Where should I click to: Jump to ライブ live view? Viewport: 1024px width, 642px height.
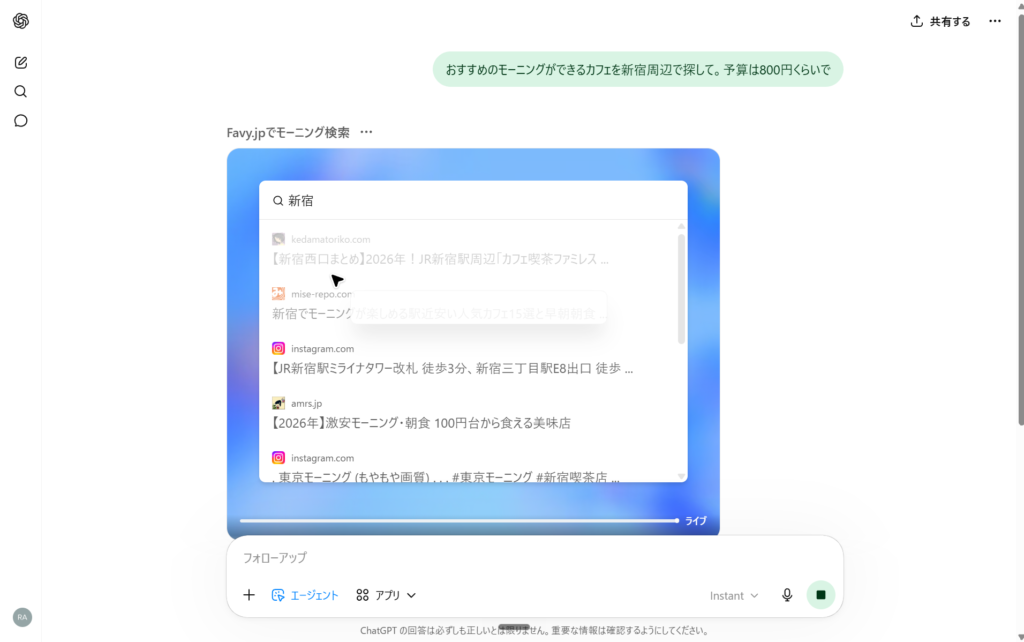tap(696, 521)
